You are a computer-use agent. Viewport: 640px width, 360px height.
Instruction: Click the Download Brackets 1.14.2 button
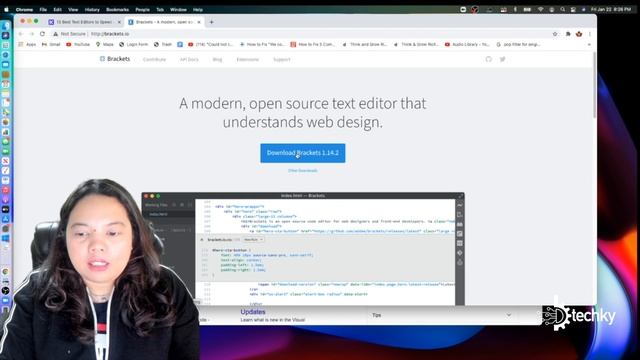(x=302, y=153)
